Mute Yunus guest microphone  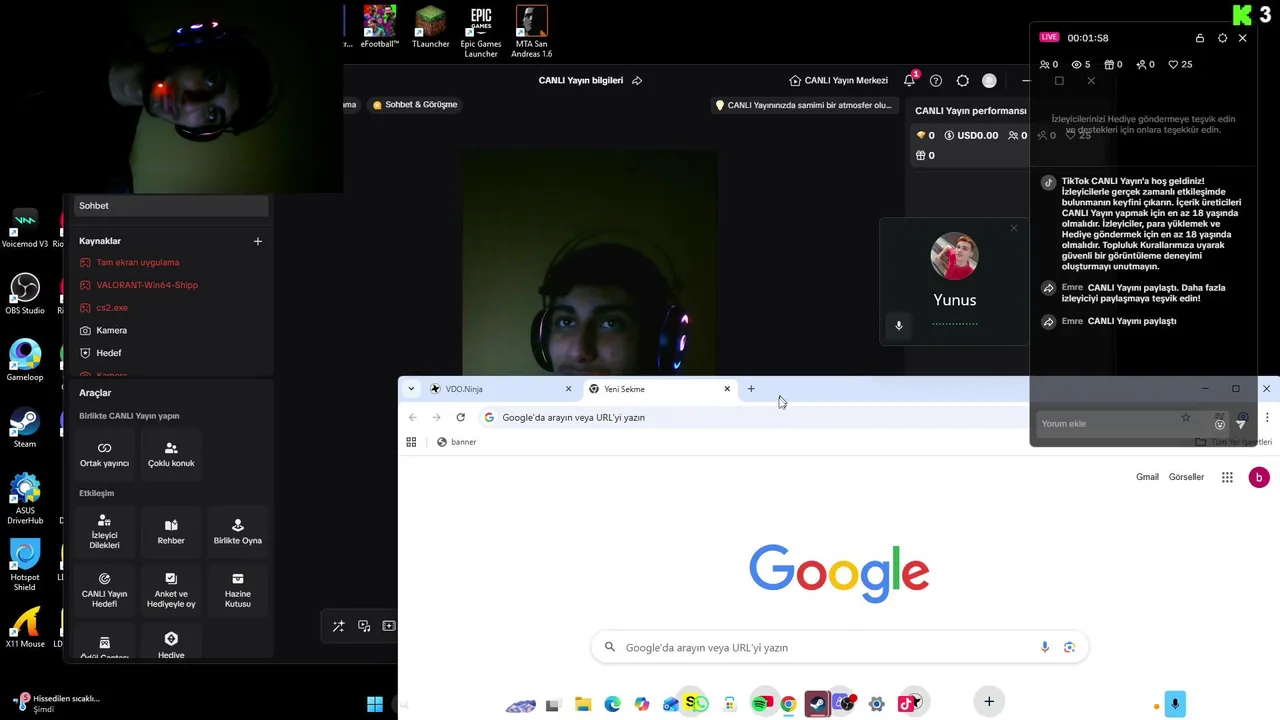[x=898, y=326]
